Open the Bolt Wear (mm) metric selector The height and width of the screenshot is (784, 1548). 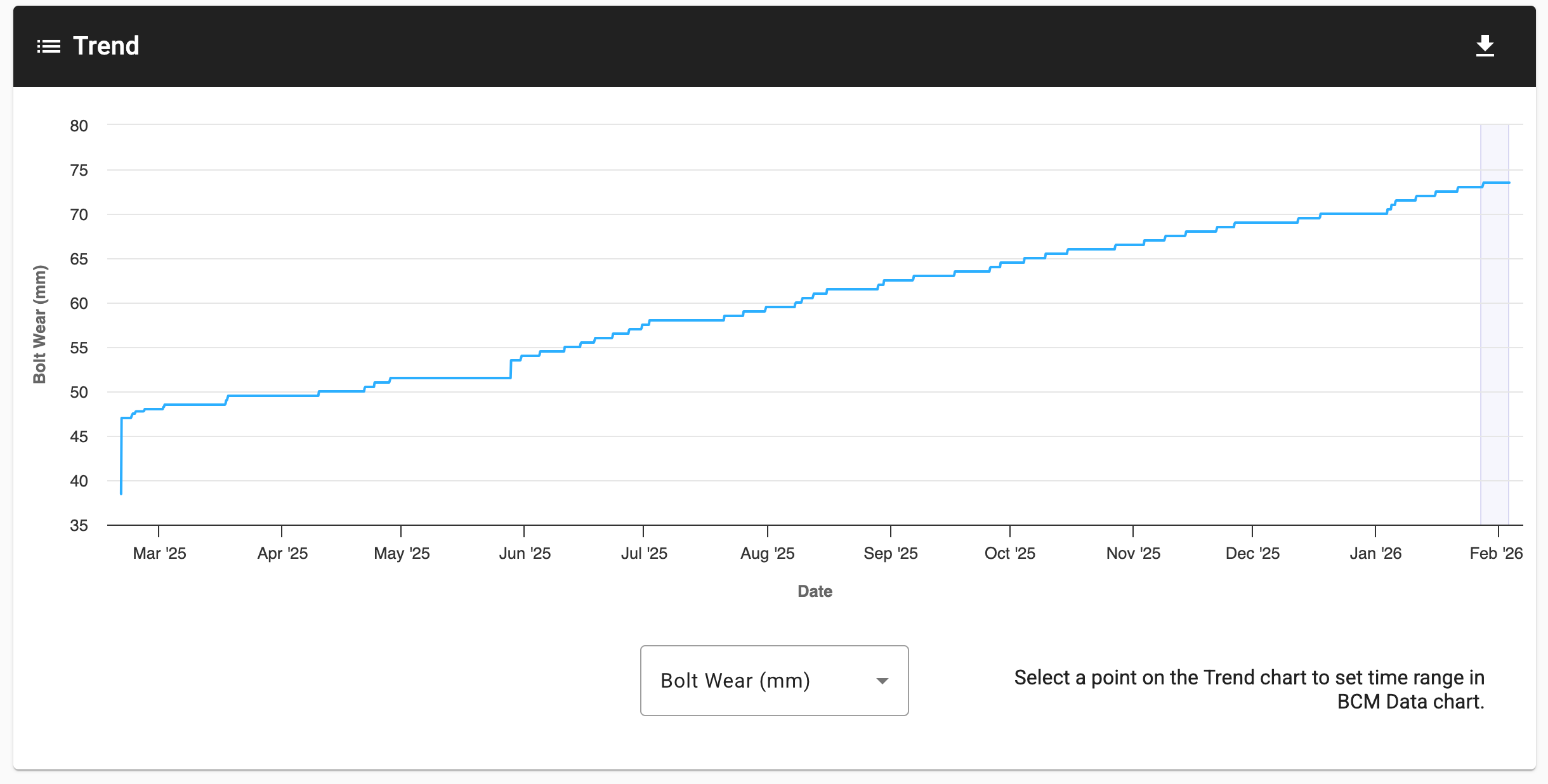click(774, 681)
